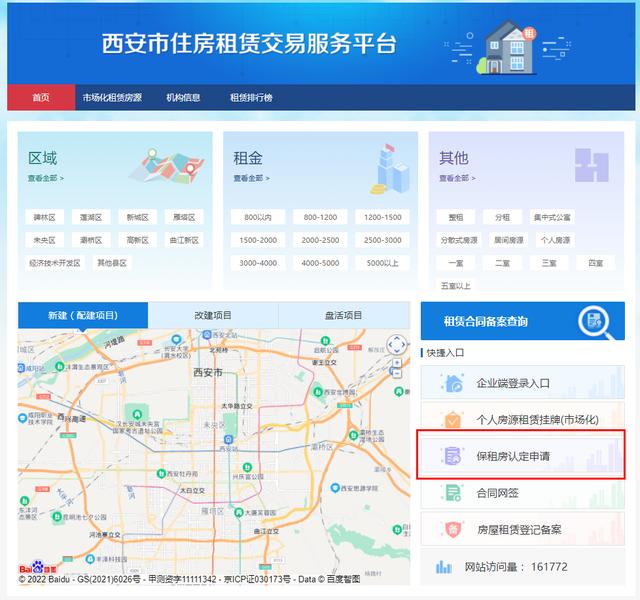Open 保租房认定申请 quick link
640x600 pixels.
pyautogui.click(x=522, y=456)
